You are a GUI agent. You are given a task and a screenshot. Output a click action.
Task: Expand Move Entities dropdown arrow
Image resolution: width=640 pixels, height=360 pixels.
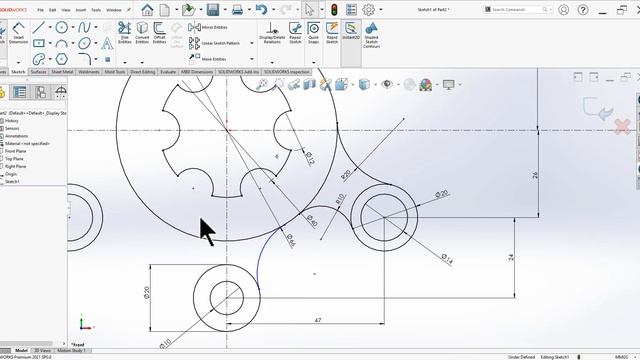coord(251,59)
